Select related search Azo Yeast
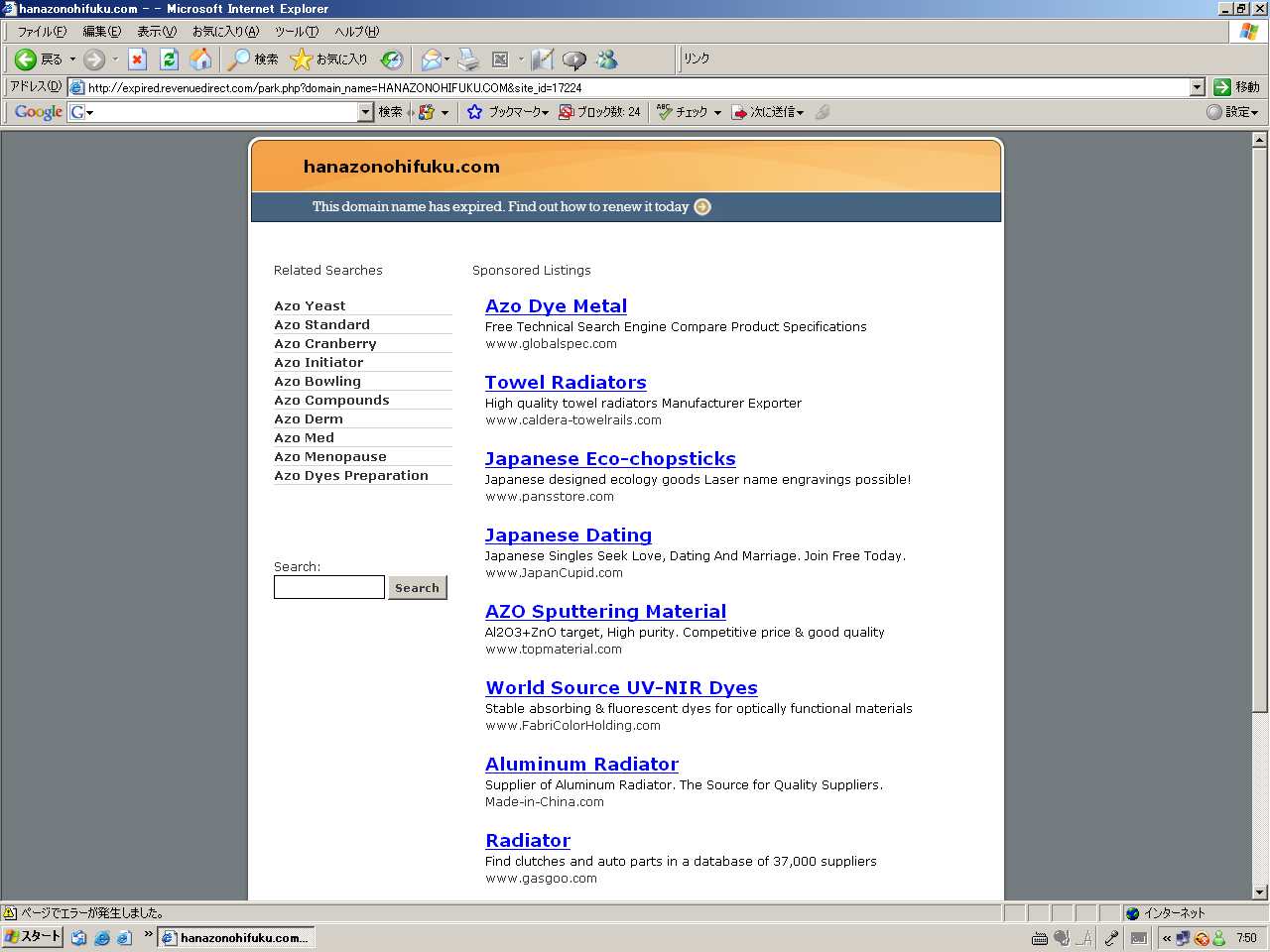The image size is (1270, 952). click(310, 306)
